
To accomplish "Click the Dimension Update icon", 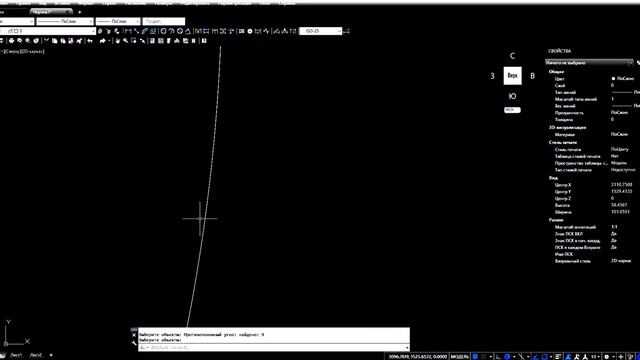I will [x=293, y=31].
